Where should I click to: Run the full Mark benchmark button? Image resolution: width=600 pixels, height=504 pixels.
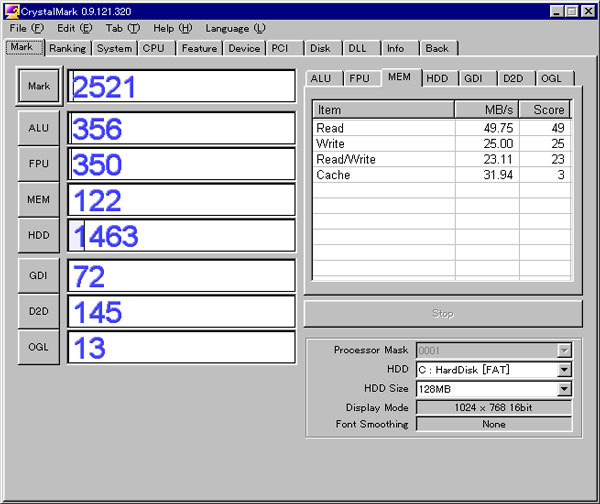(39, 86)
